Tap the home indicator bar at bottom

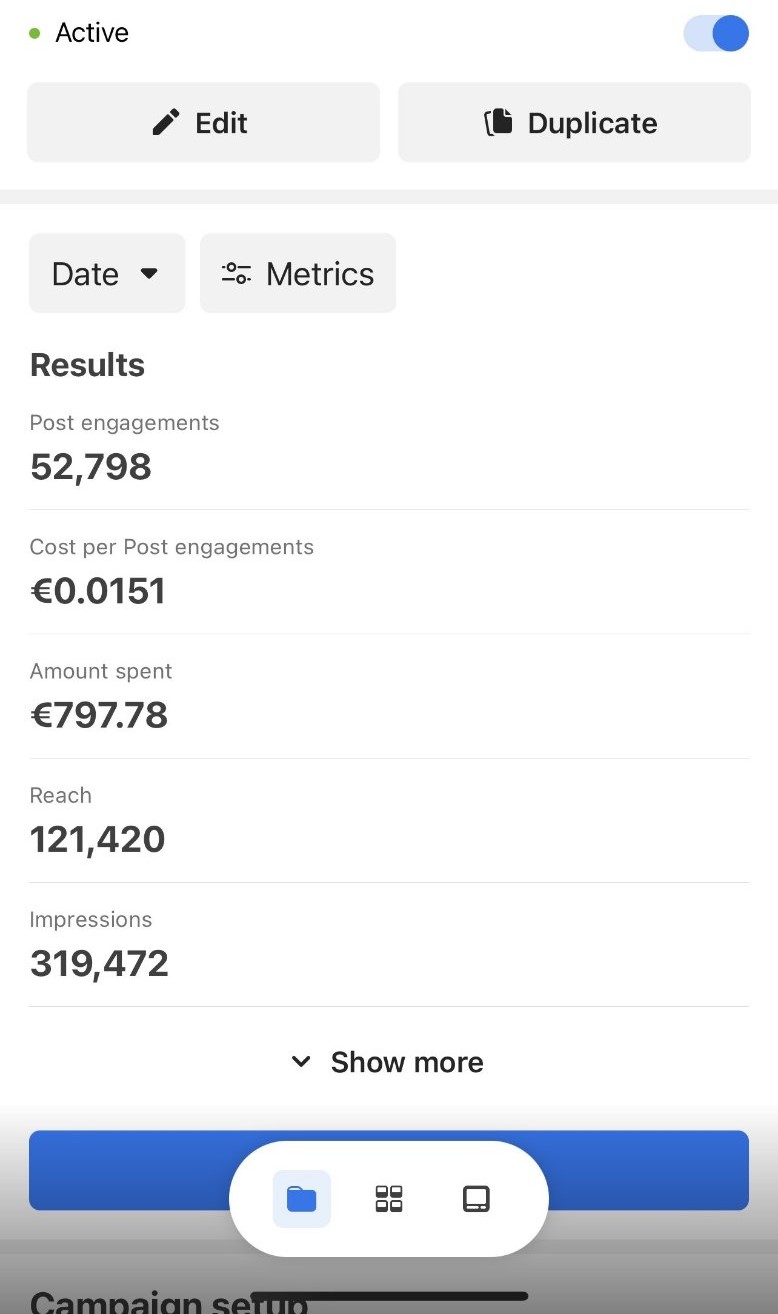coord(389,1296)
